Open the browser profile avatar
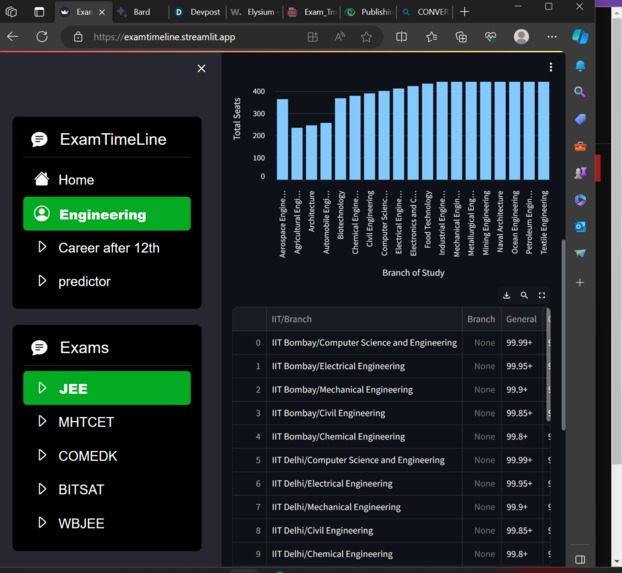The height and width of the screenshot is (573, 622). (521, 37)
